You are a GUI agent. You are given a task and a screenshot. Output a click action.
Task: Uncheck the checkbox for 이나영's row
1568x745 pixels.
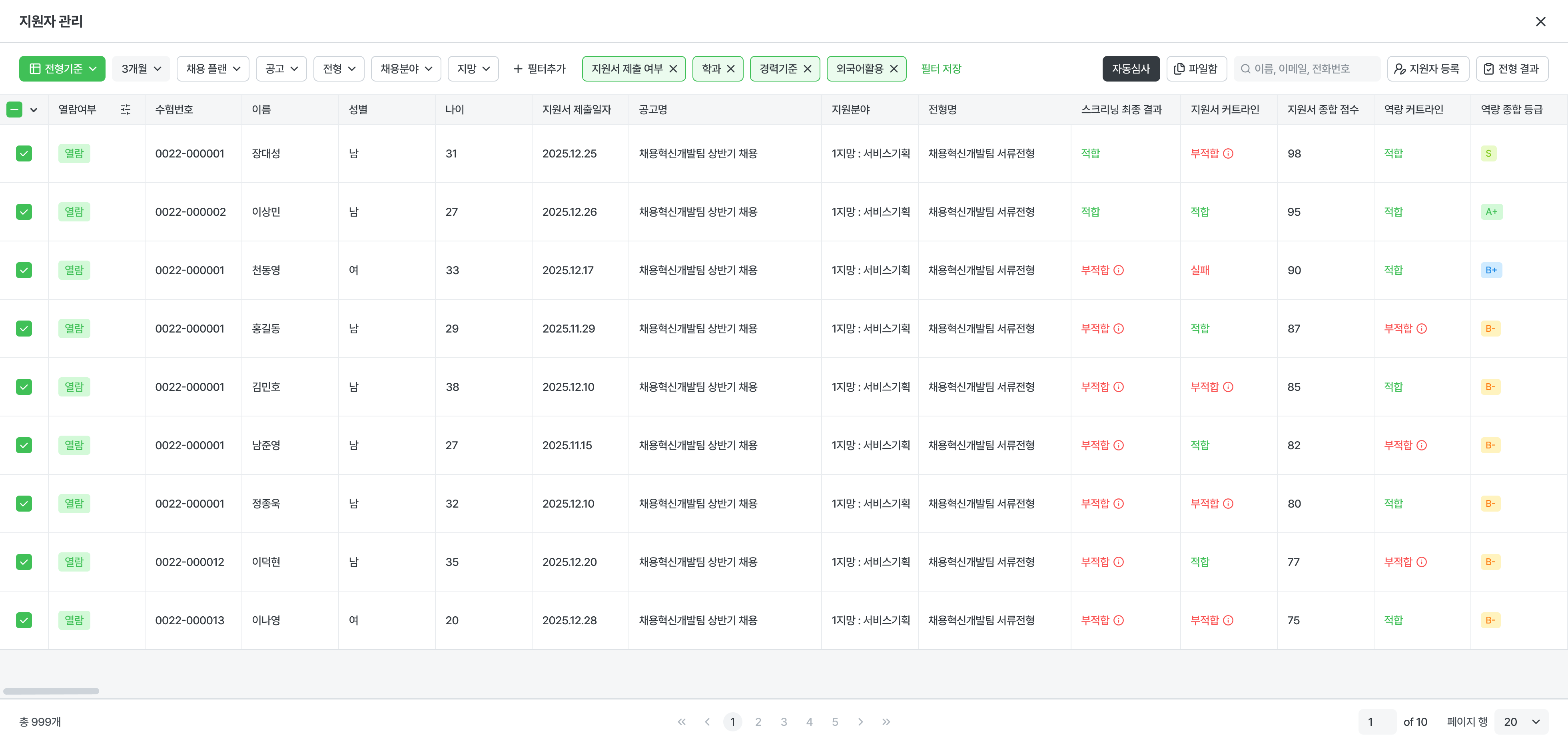click(24, 620)
